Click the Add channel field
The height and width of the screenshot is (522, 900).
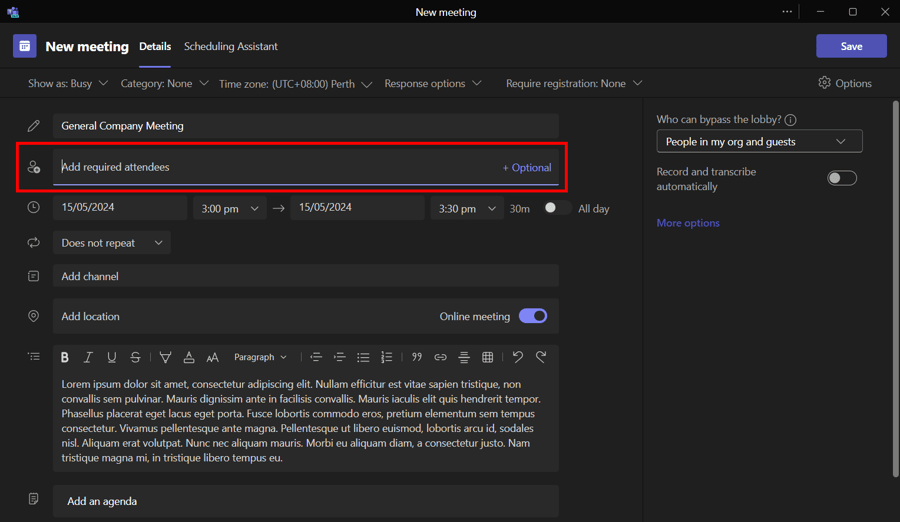(x=305, y=276)
